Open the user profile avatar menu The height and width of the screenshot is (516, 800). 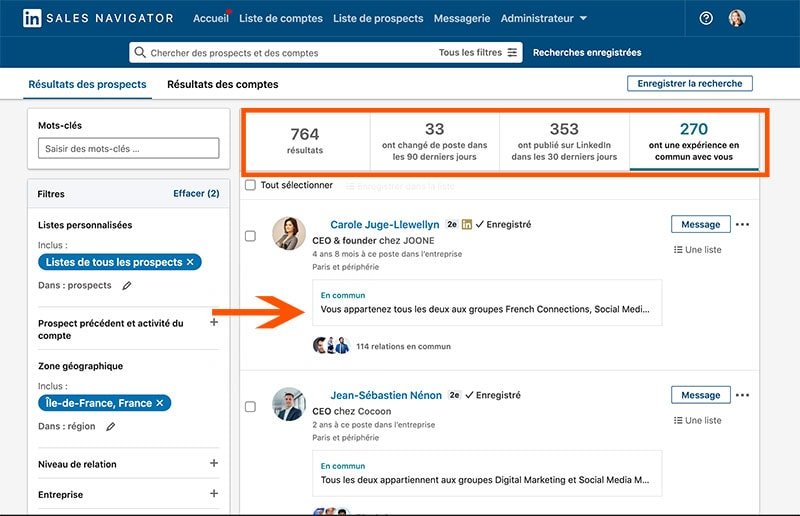[x=737, y=18]
